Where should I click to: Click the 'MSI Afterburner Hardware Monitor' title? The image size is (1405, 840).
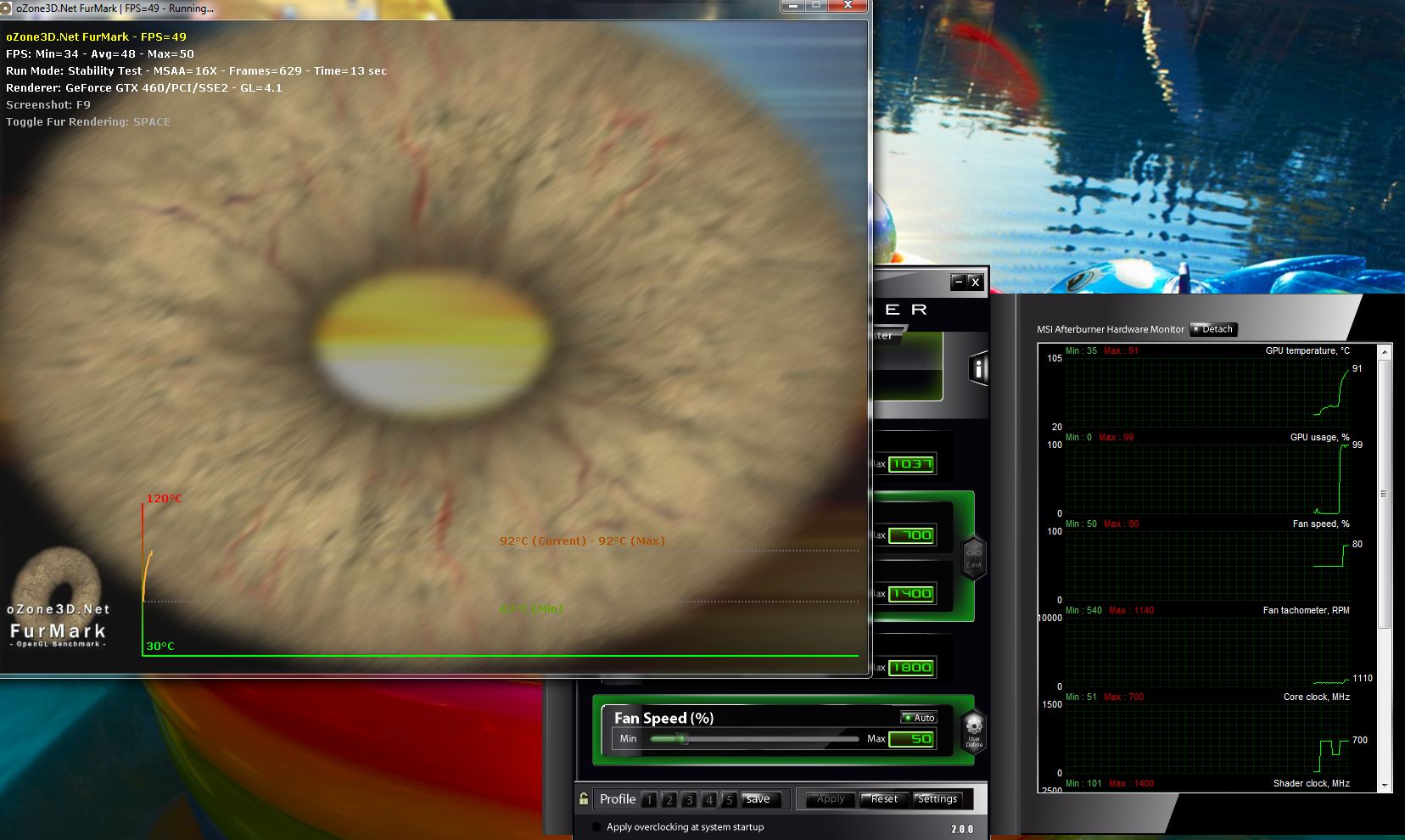point(1111,329)
